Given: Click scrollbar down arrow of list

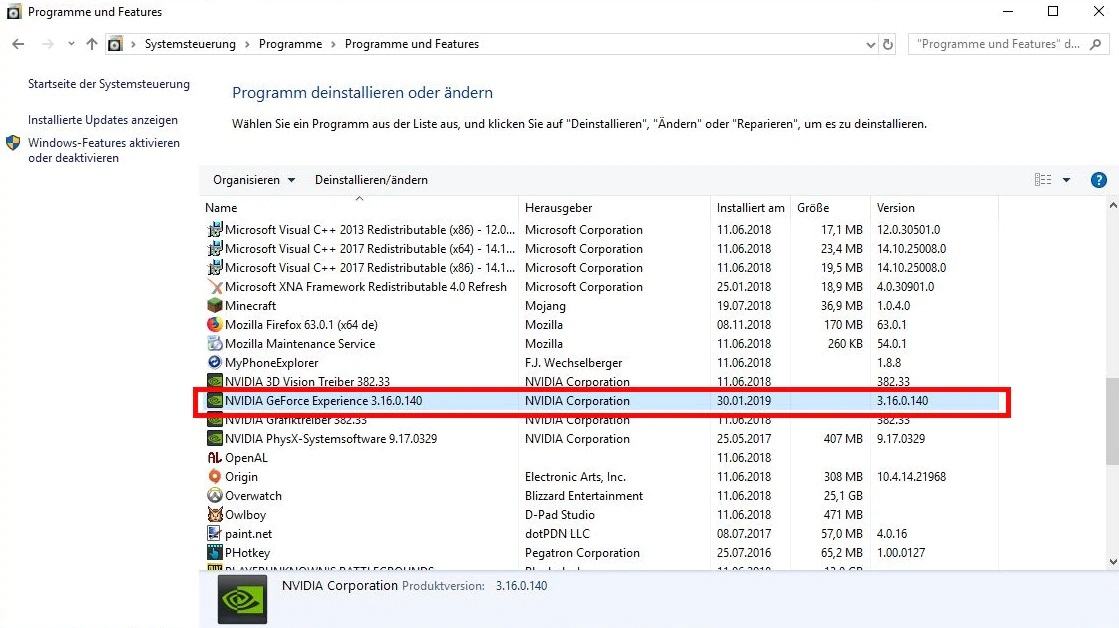Looking at the screenshot, I should point(1113,562).
